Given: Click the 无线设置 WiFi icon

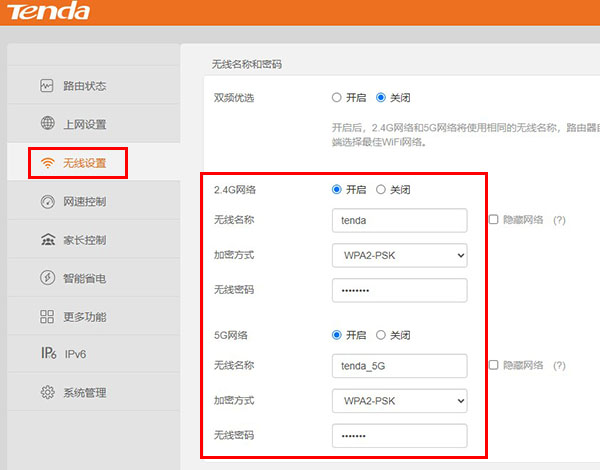Looking at the screenshot, I should click(x=47, y=163).
